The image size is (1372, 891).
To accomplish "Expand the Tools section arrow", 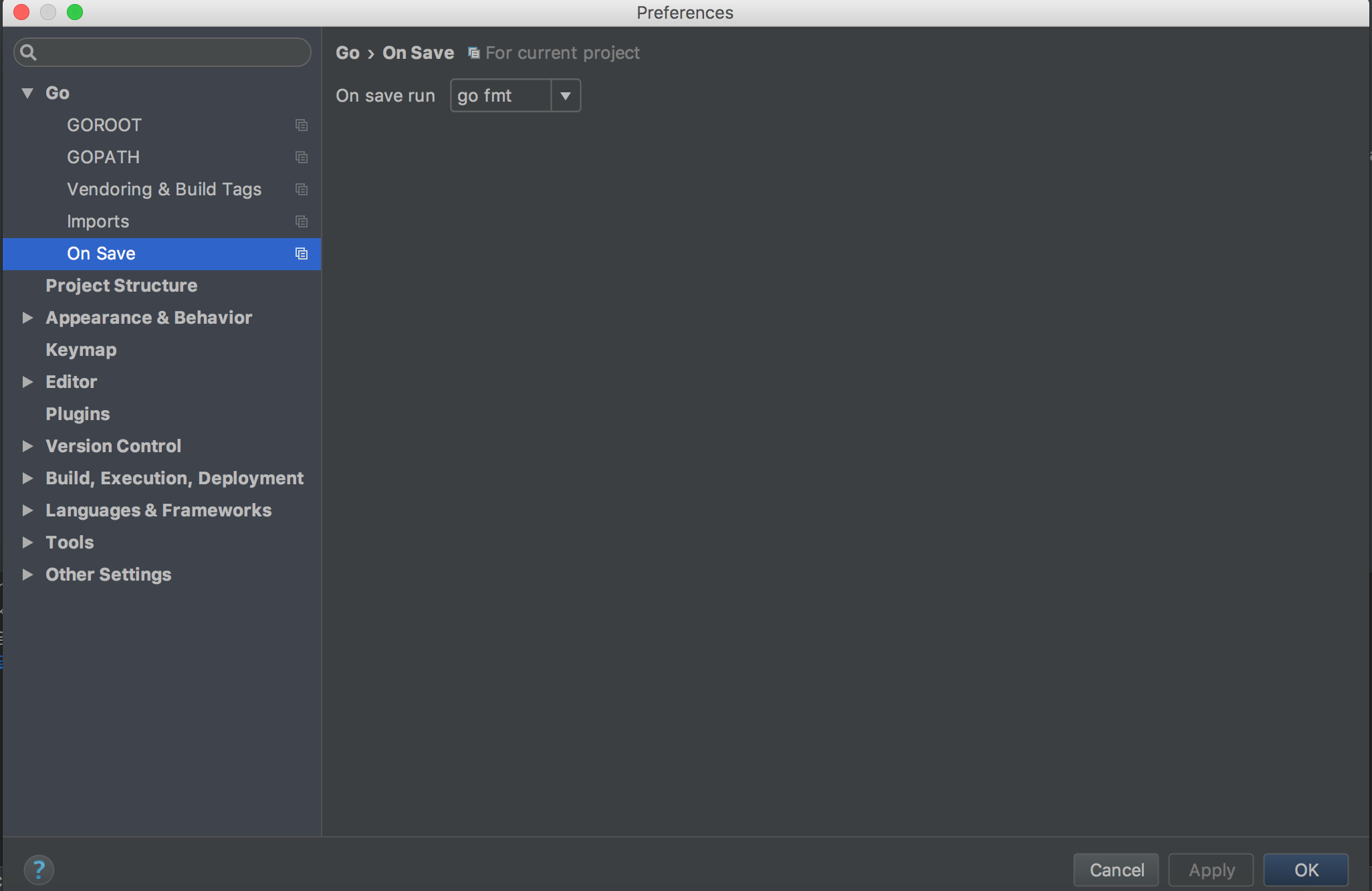I will coord(27,542).
